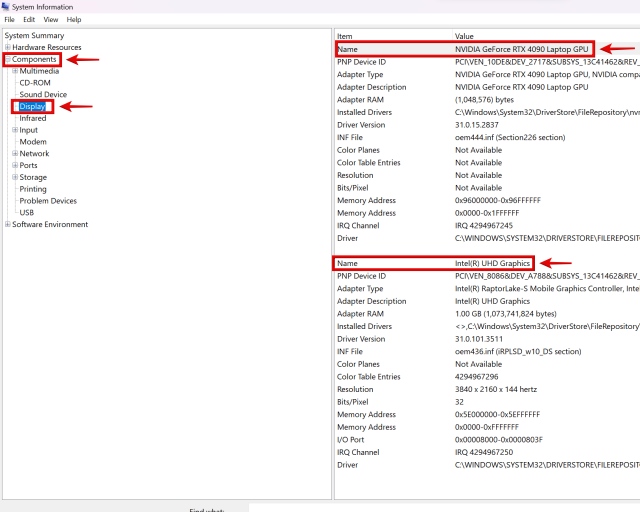Select Network in the tree
The image size is (640, 512).
34,154
